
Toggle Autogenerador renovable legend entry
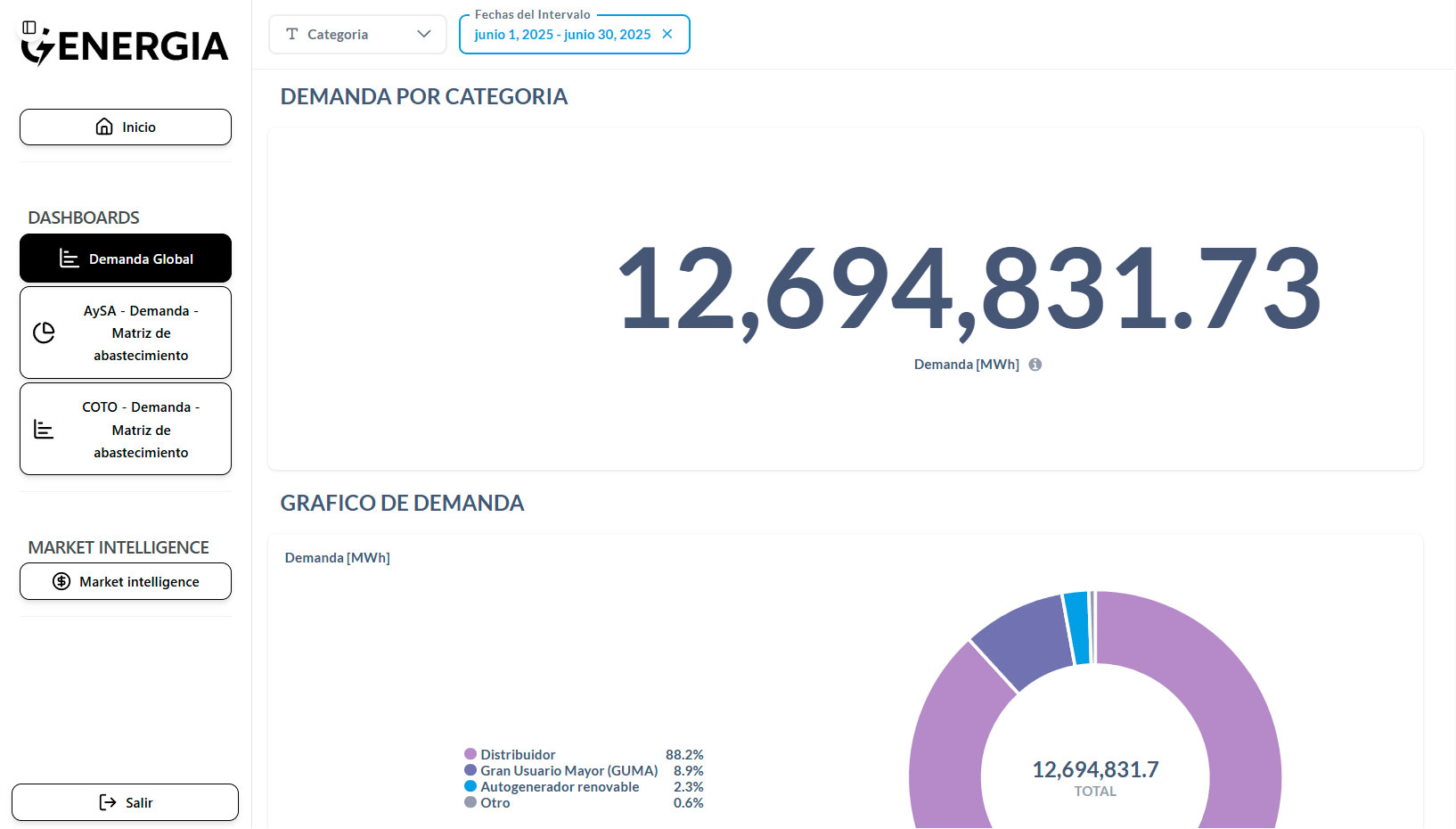[560, 786]
